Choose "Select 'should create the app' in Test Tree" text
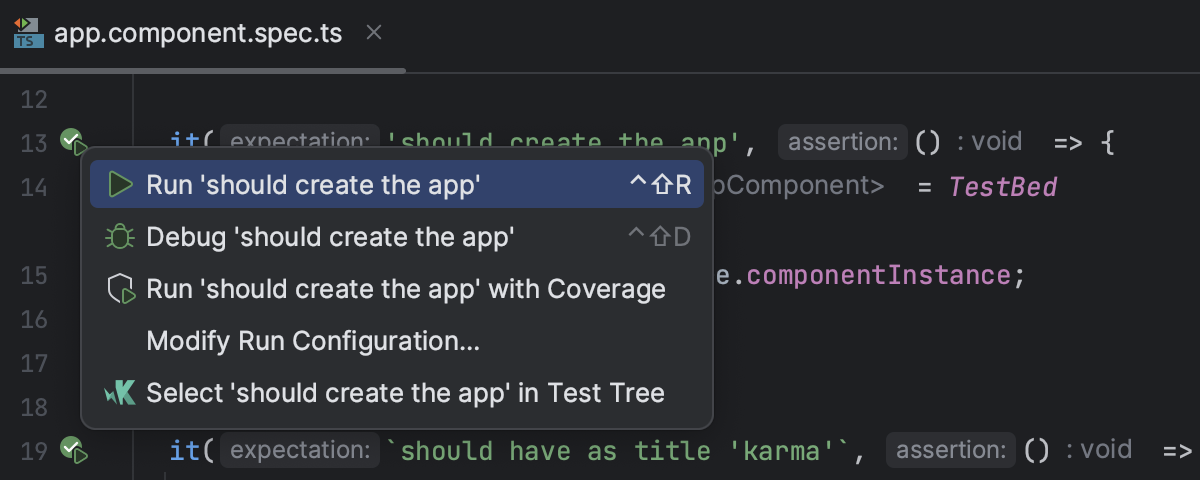The image size is (1200, 480). (405, 393)
